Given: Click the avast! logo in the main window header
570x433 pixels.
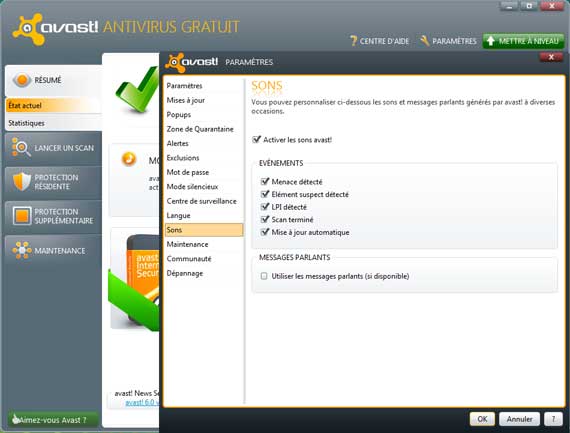Looking at the screenshot, I should click(55, 29).
